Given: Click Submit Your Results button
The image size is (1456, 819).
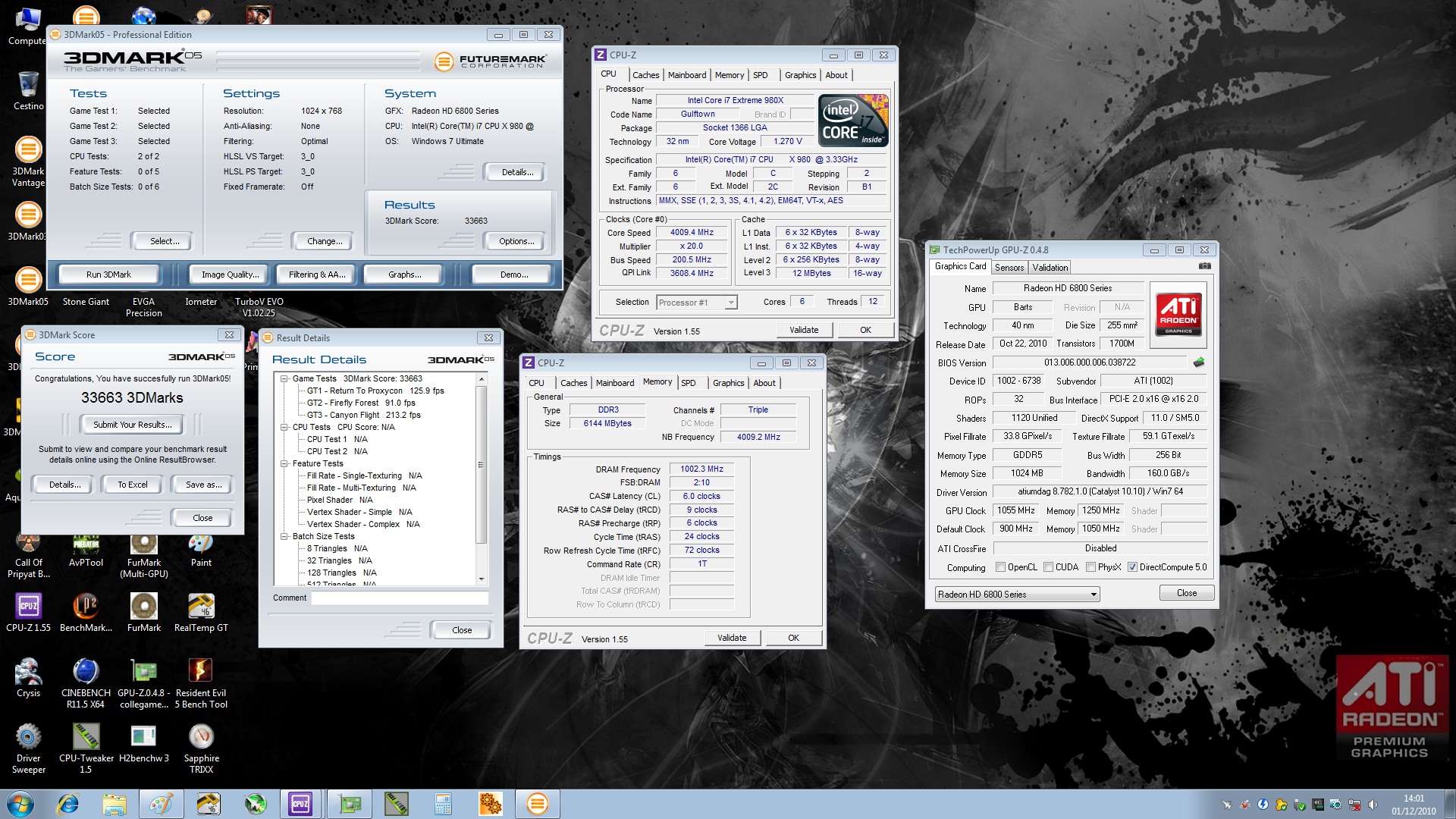Looking at the screenshot, I should (132, 425).
